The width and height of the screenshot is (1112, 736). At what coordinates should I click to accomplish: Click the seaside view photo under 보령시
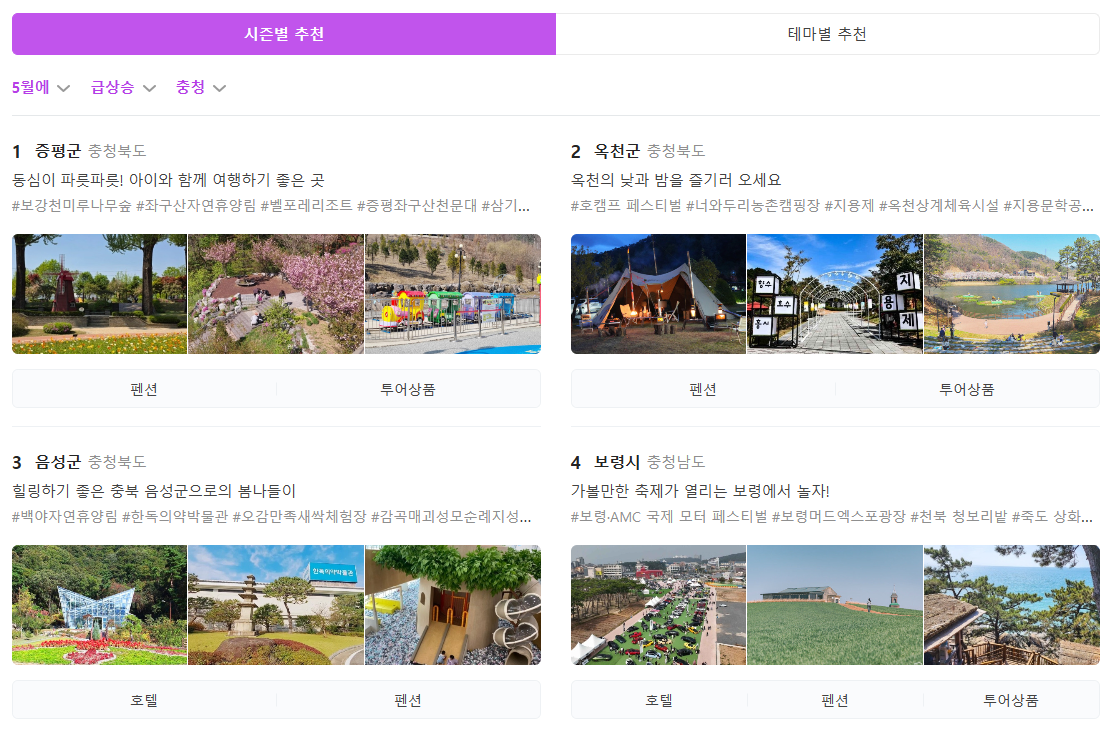(x=1012, y=603)
